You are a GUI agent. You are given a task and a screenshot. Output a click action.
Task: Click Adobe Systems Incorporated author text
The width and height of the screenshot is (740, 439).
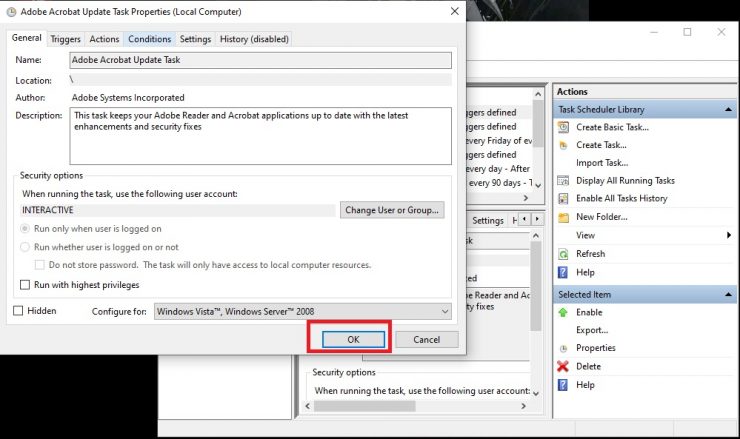[x=128, y=98]
